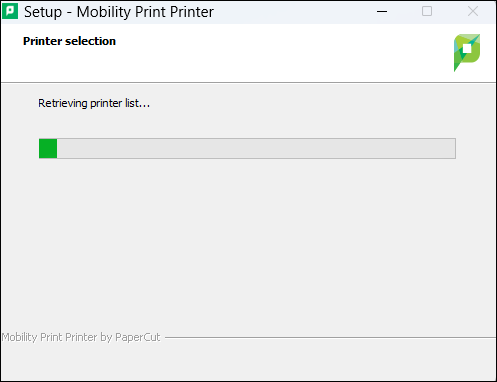This screenshot has height=382, width=497.
Task: Click the 'Printer selection' heading
Action: (x=69, y=41)
